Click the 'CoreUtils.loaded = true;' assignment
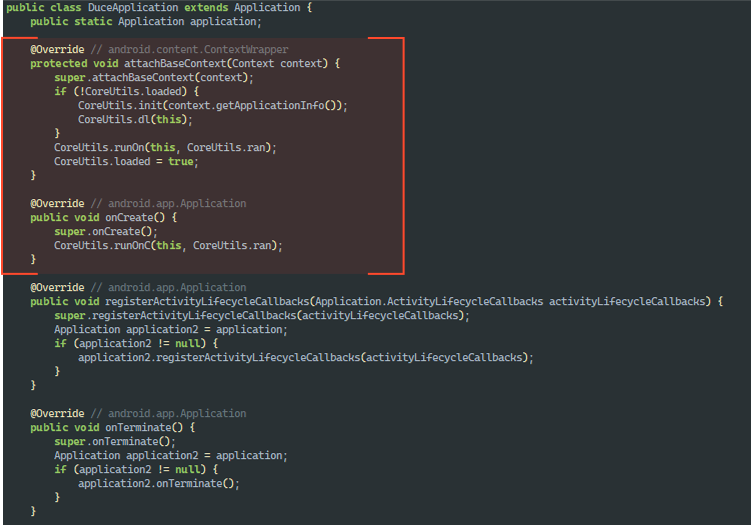 (x=126, y=161)
